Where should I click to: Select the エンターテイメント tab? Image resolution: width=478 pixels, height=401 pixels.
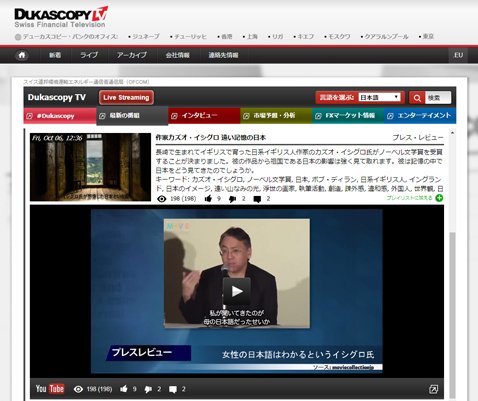coord(420,116)
